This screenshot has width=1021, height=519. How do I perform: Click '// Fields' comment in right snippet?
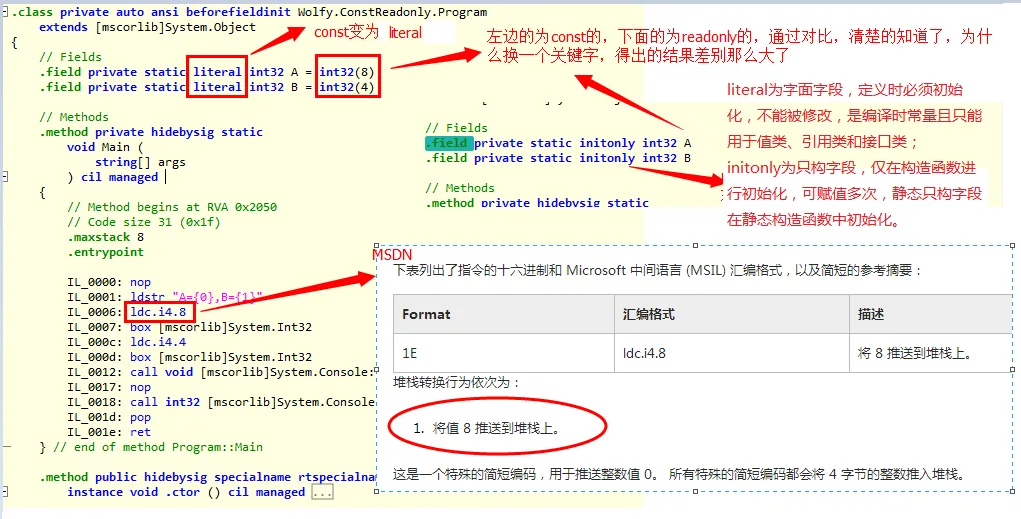(x=456, y=128)
